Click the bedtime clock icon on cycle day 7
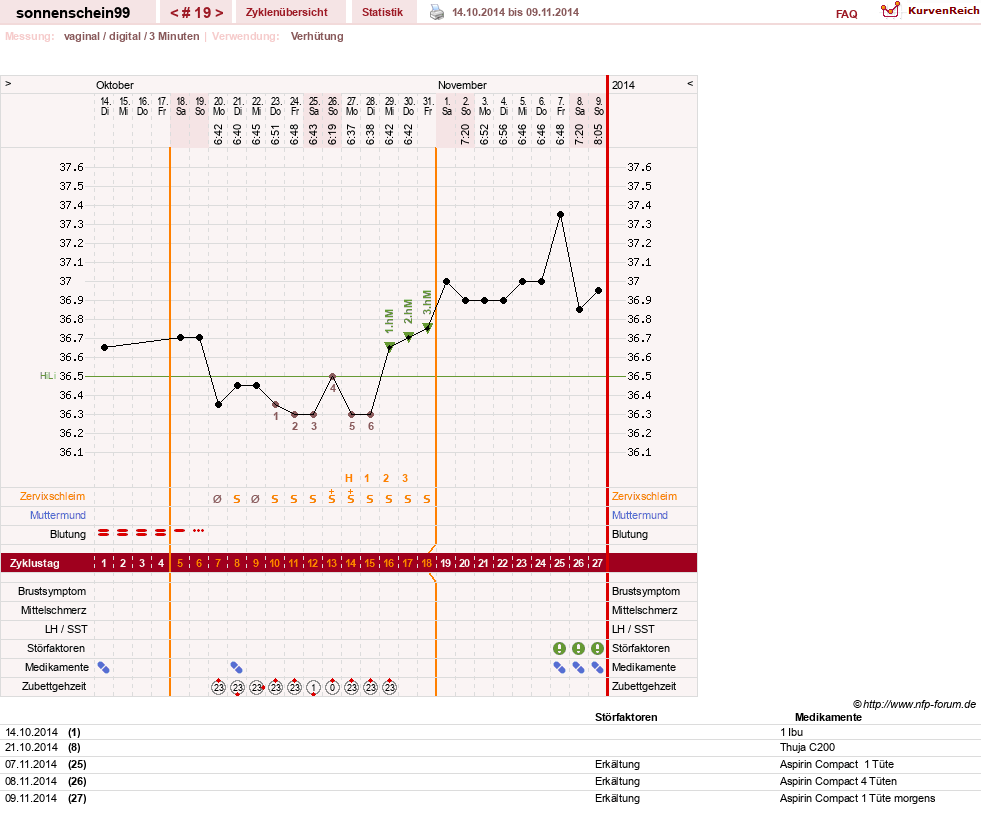The height and width of the screenshot is (836, 981). point(218,687)
